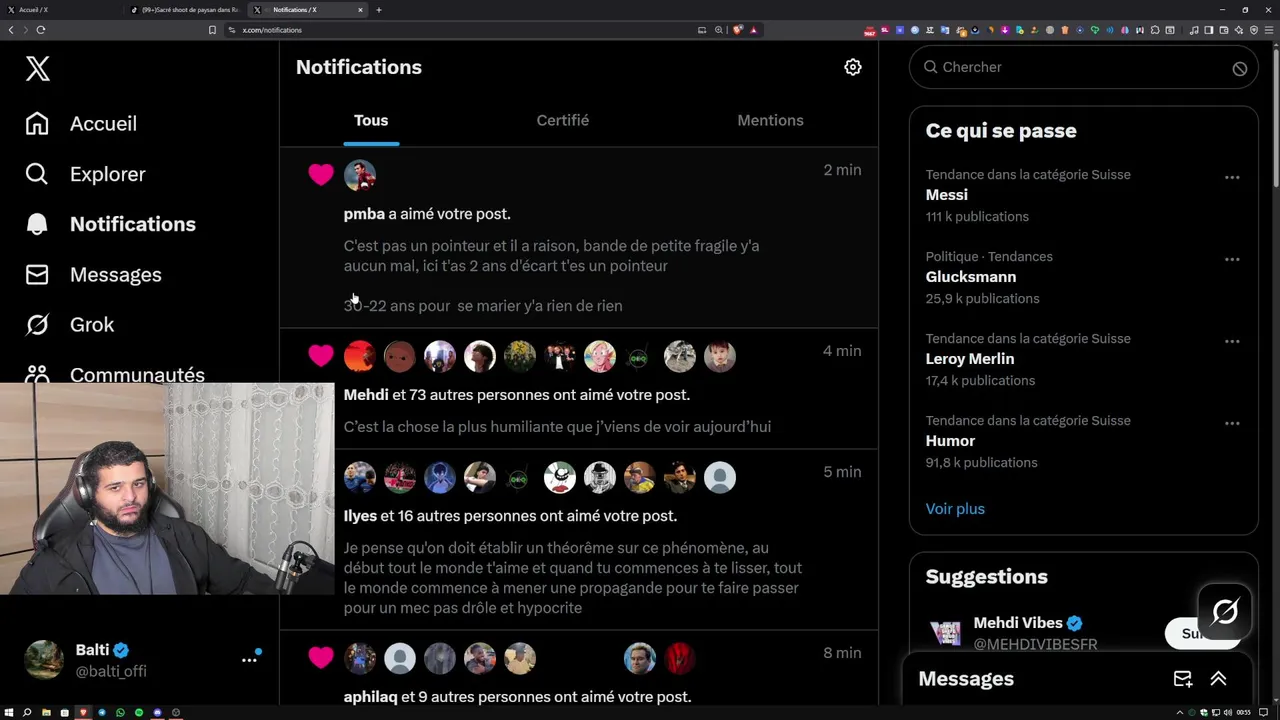Click the floating Grok button
Screen dimensions: 1280x720
[x=1225, y=611]
